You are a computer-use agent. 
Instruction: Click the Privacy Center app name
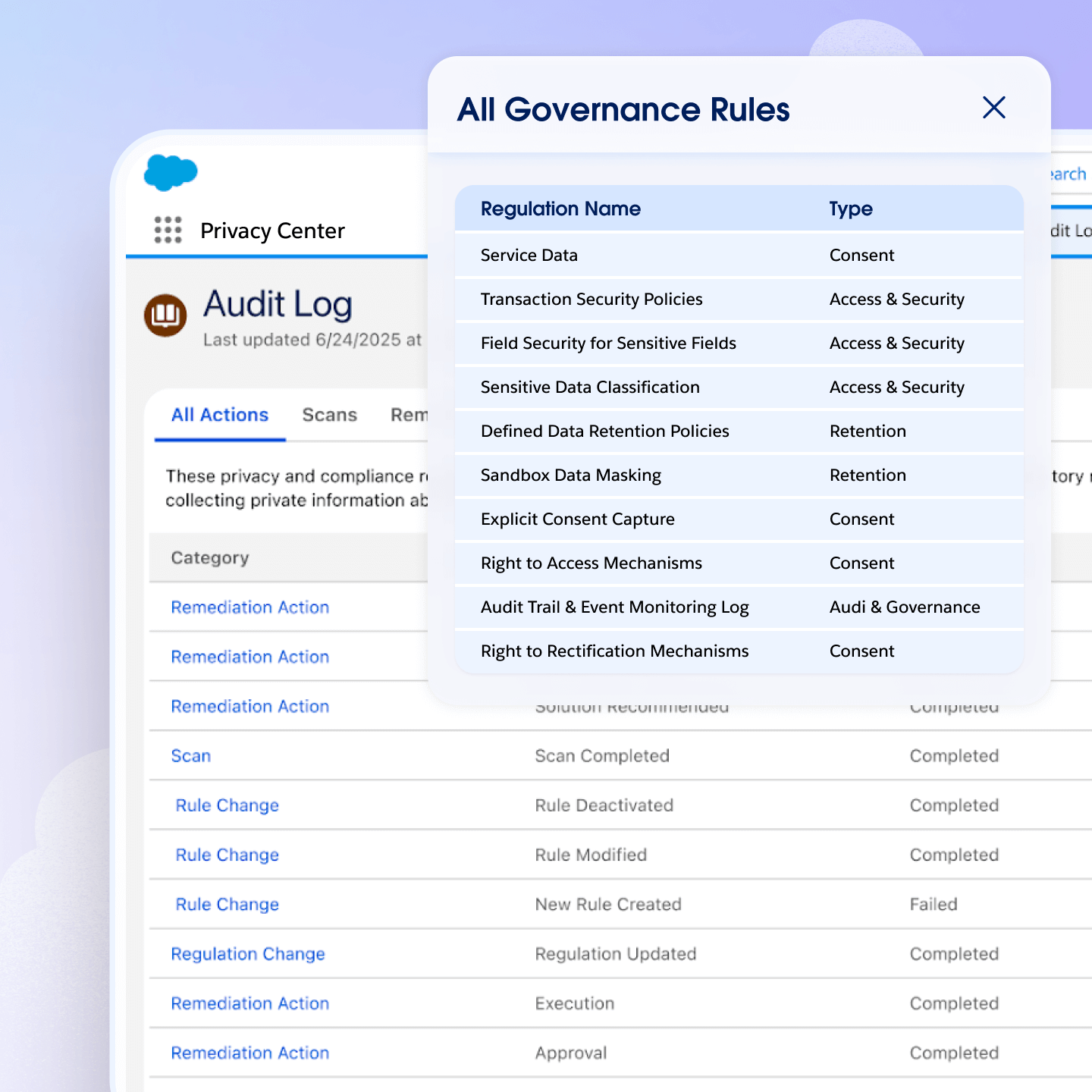tap(272, 231)
